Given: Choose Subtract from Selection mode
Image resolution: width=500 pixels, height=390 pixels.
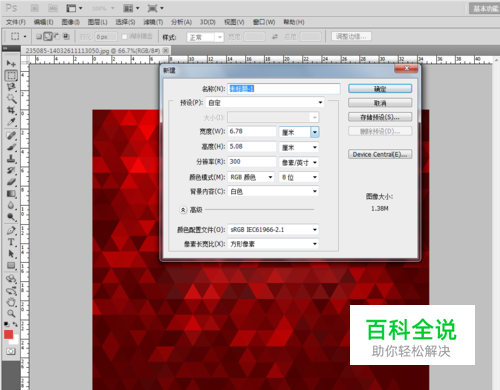Looking at the screenshot, I should click(57, 36).
